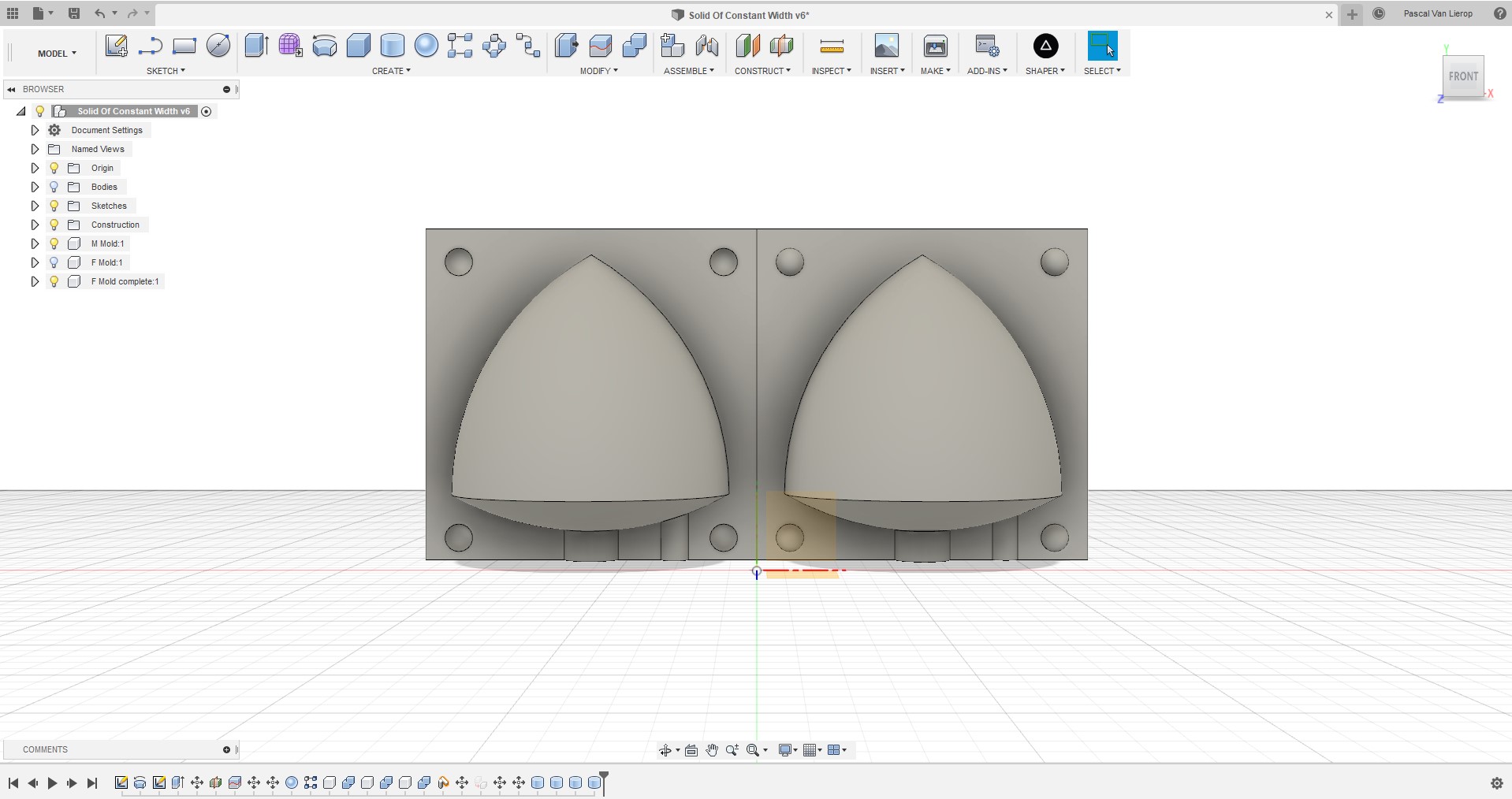Undo the last action
This screenshot has width=1512, height=799.
coord(99,13)
